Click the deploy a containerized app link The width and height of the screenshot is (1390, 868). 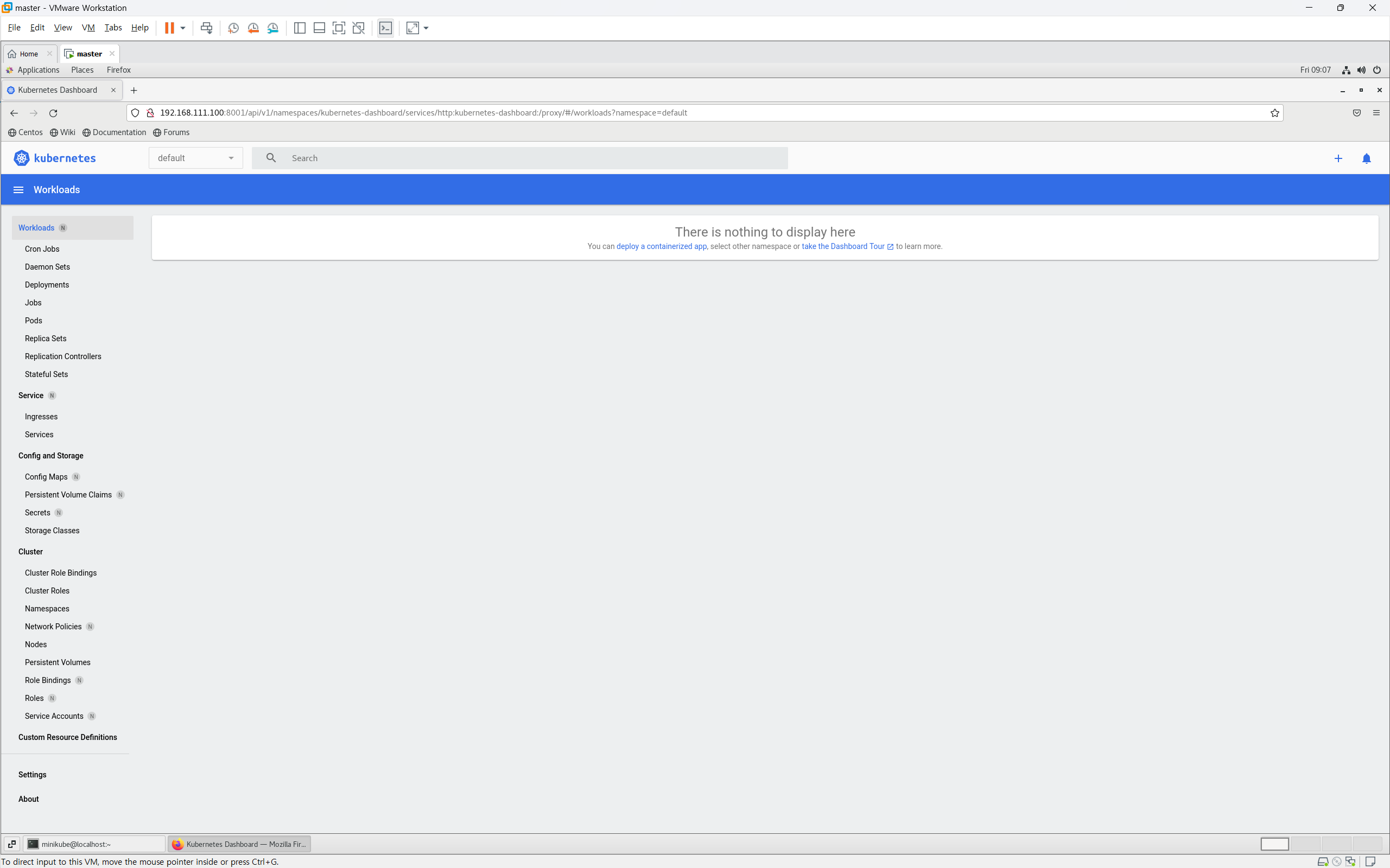pyautogui.click(x=661, y=246)
